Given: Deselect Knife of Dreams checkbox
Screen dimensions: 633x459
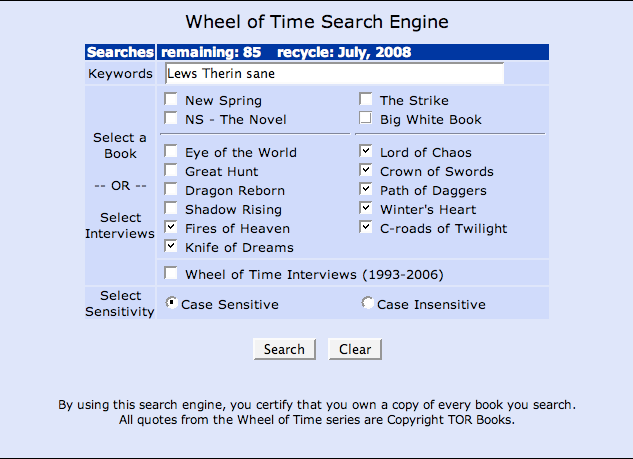Looking at the screenshot, I should tap(171, 246).
